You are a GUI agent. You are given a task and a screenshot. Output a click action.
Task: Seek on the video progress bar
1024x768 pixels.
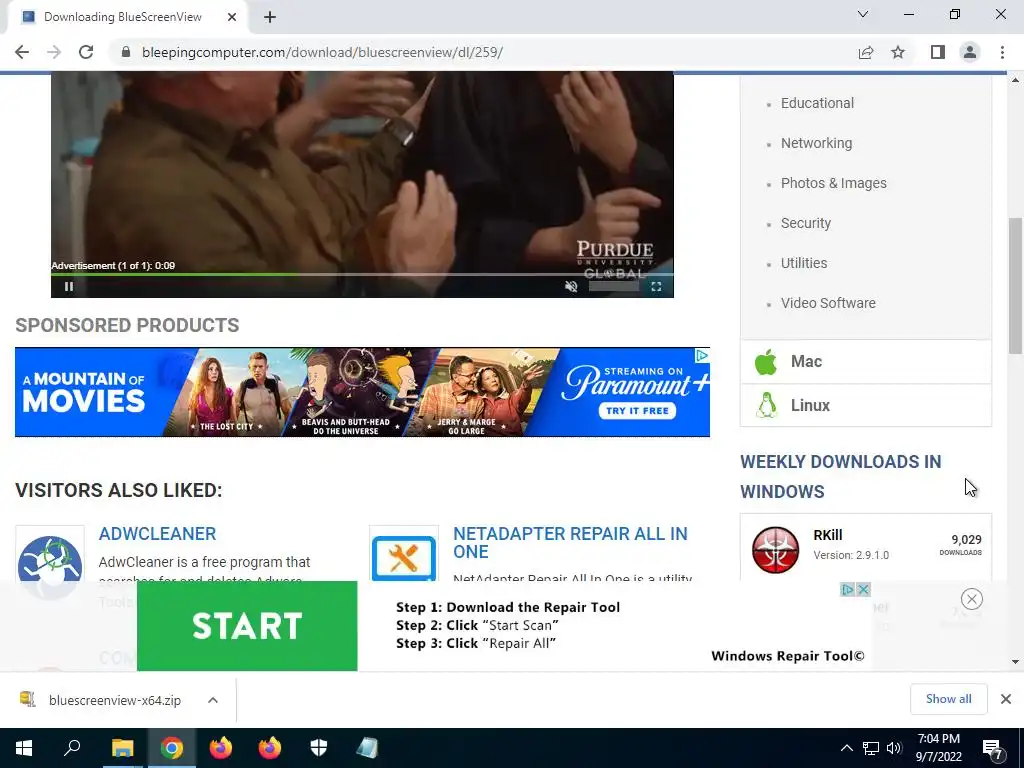click(362, 274)
